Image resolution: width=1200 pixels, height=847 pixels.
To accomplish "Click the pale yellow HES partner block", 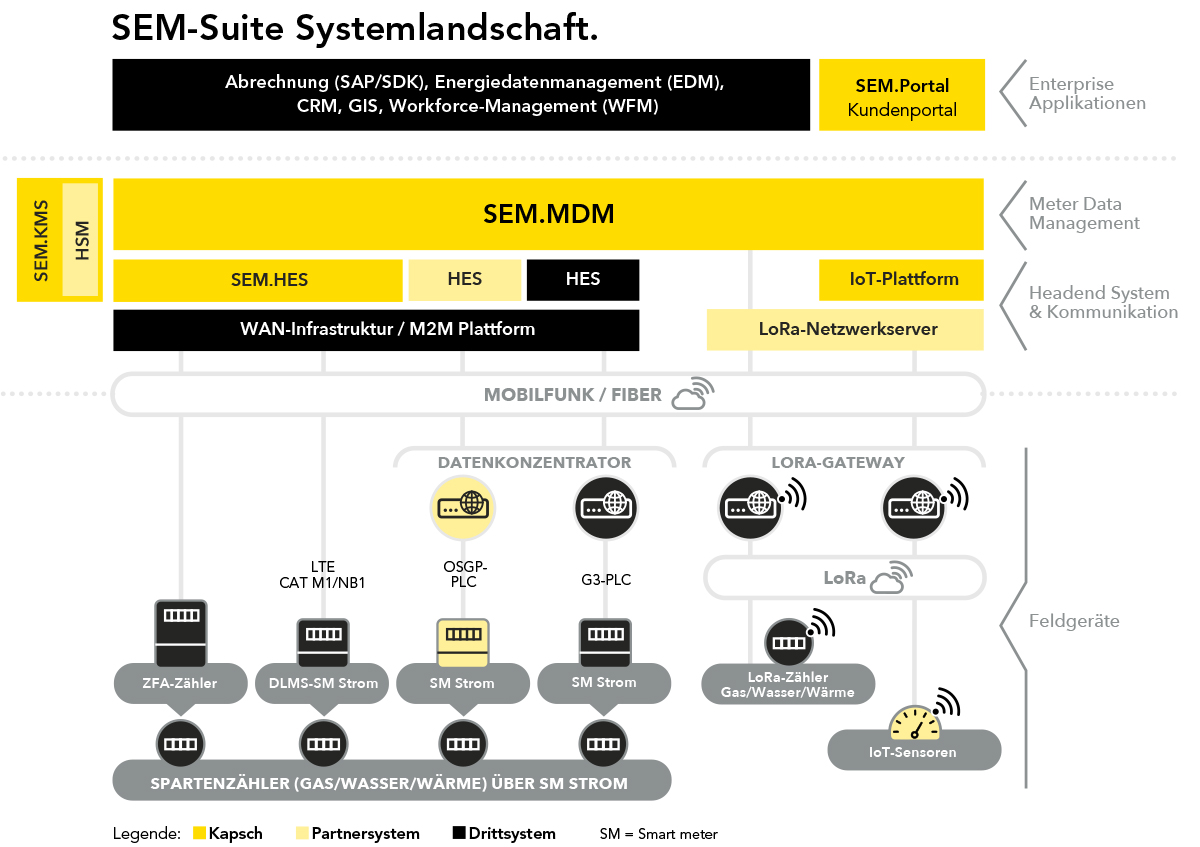I will [x=465, y=280].
